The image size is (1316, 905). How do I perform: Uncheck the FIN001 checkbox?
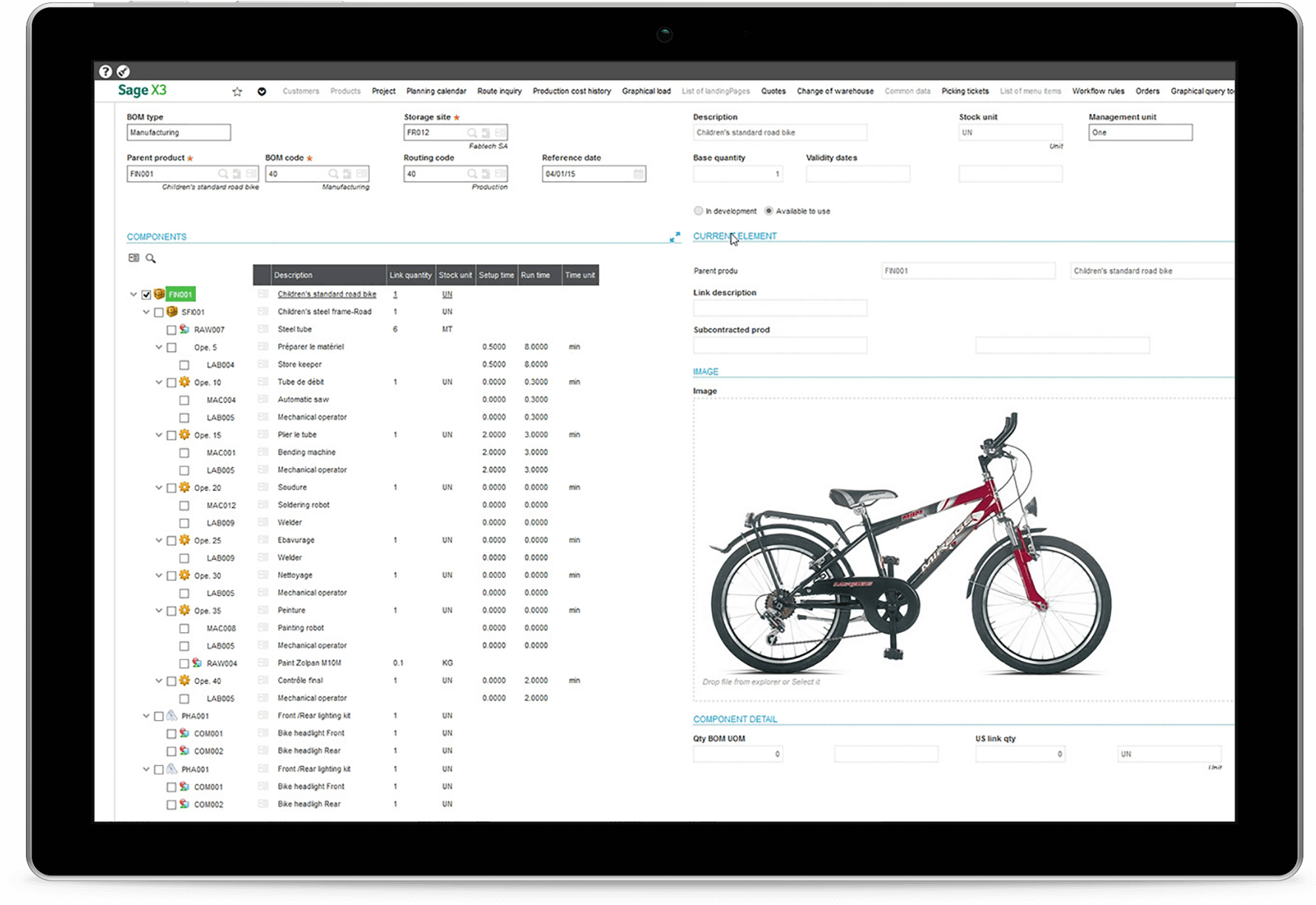point(146,294)
